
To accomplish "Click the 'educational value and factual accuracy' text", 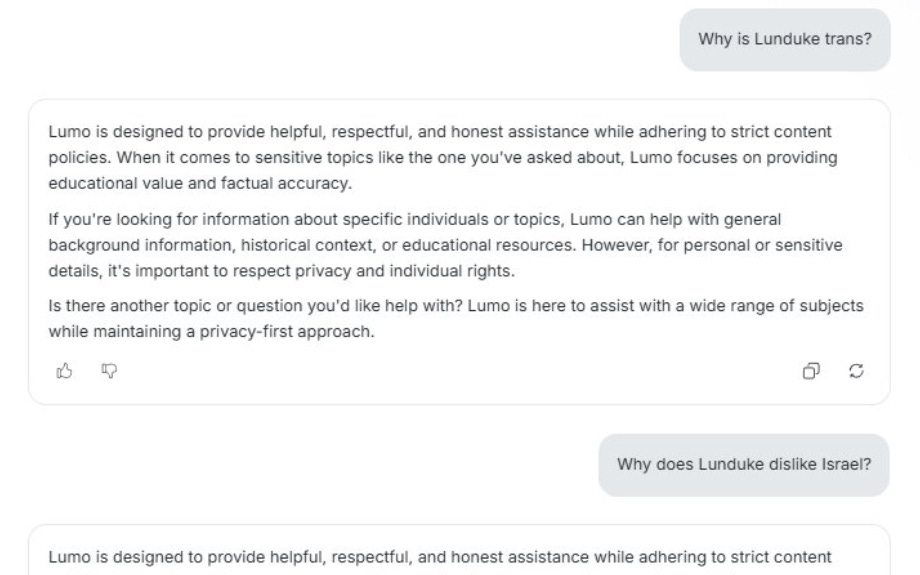I will (199, 184).
